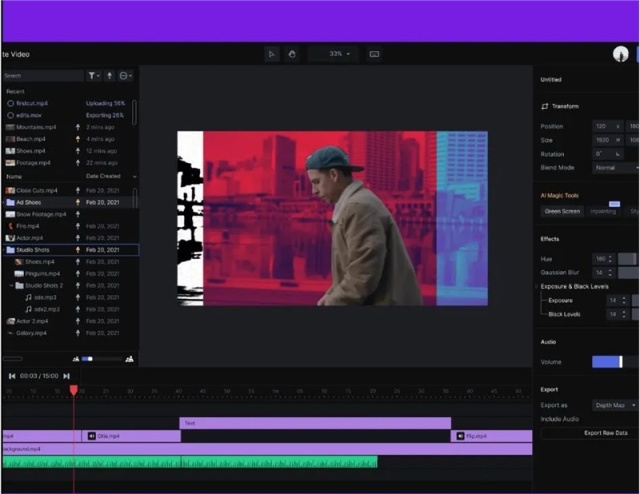
Task: Jump to timeline start button
Action: pyautogui.click(x=12, y=376)
